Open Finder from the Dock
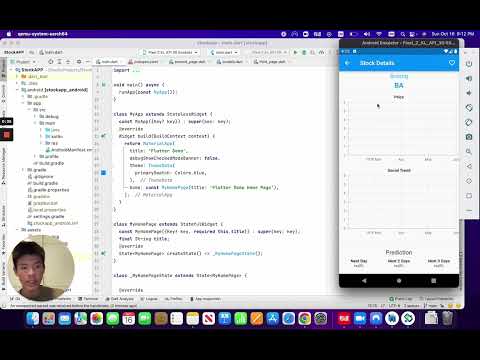This screenshot has height=360, width=480. tap(33, 319)
